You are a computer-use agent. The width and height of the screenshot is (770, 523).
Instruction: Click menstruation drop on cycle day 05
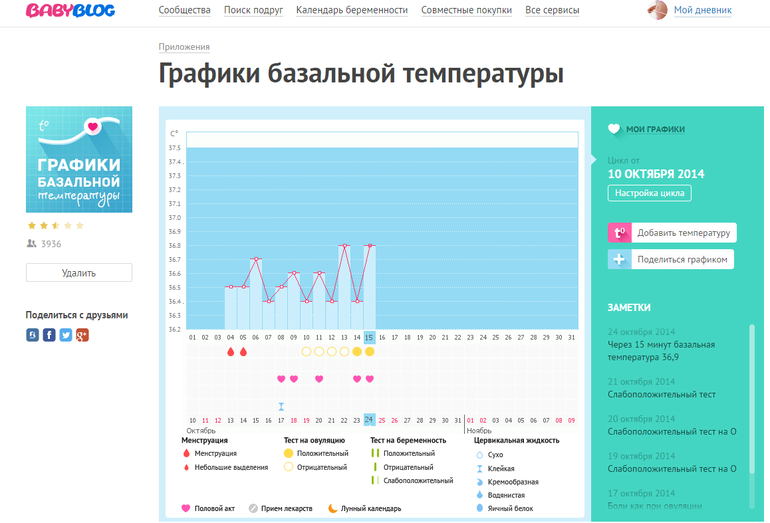pyautogui.click(x=243, y=352)
